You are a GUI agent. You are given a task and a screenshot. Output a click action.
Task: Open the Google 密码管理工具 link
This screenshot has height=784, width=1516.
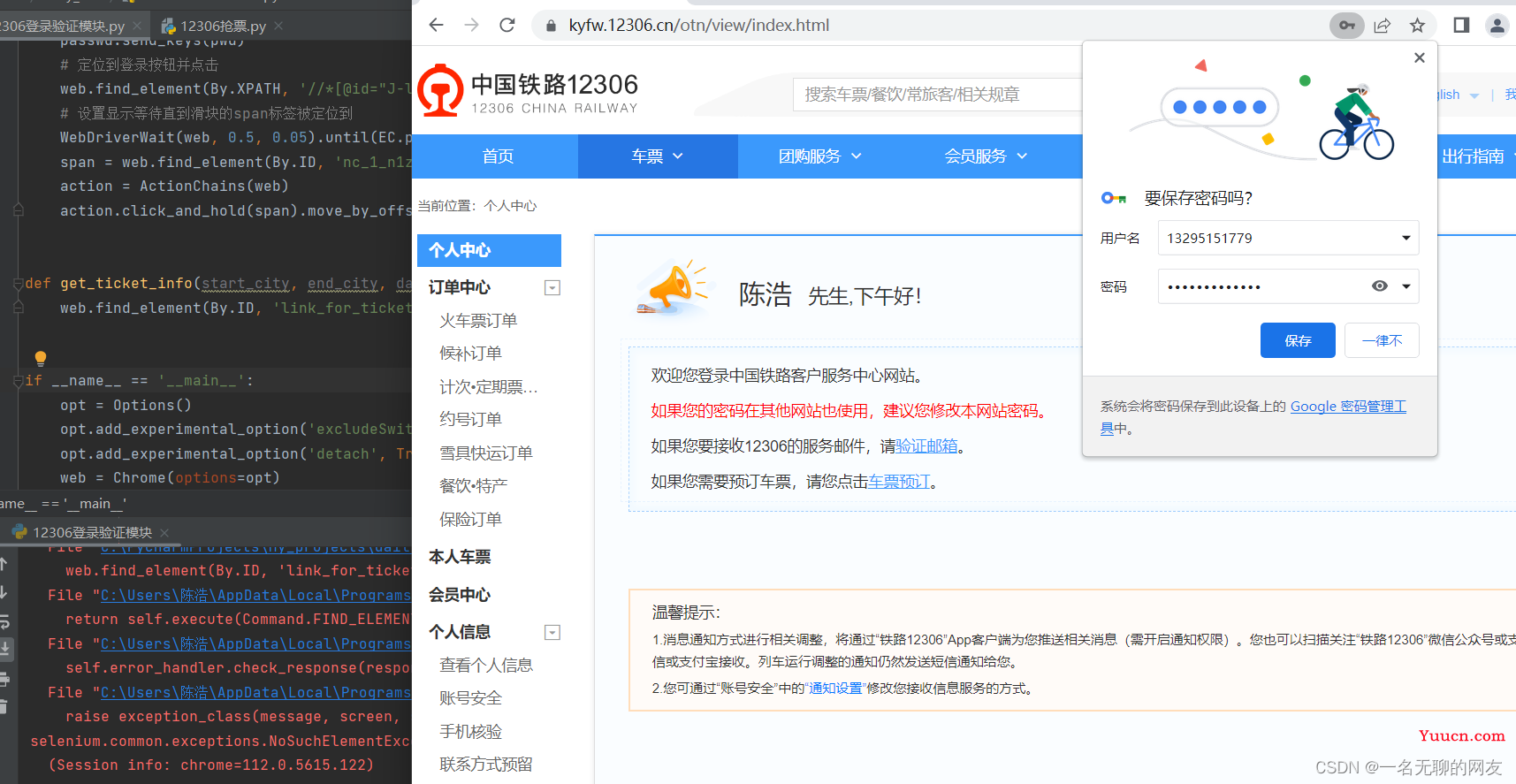[1347, 407]
